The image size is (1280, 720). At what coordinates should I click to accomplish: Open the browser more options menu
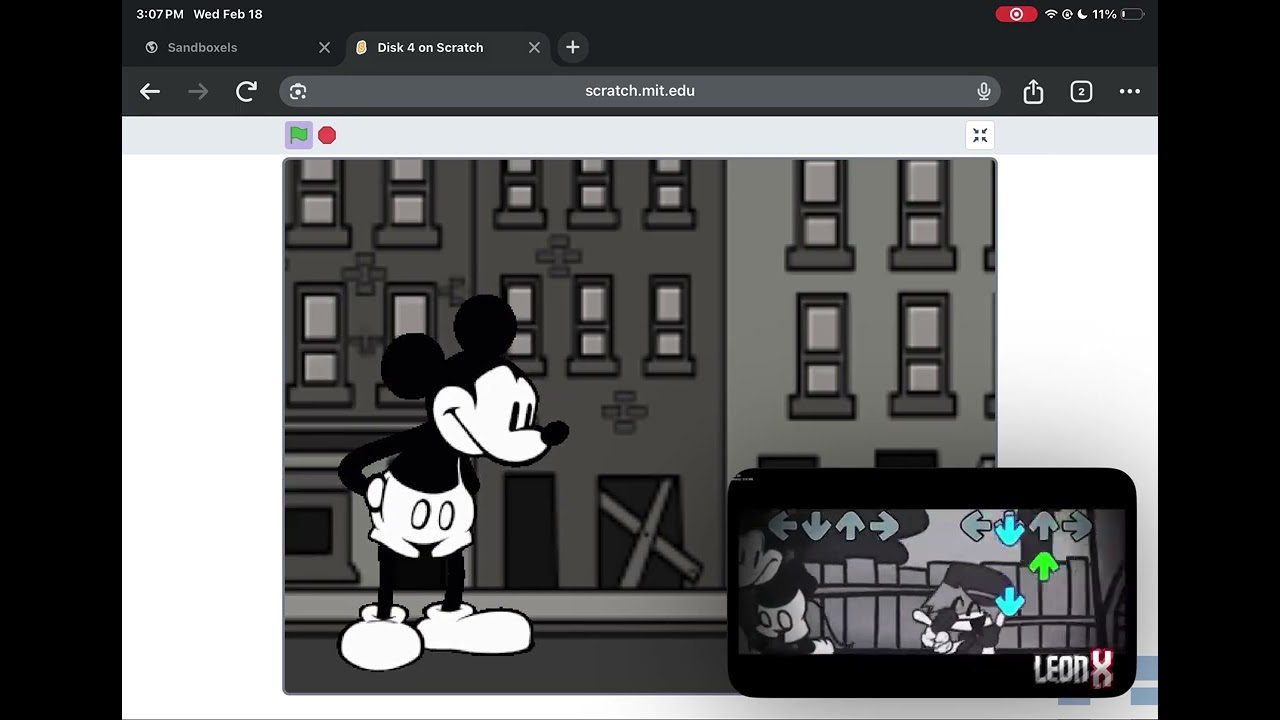1130,91
